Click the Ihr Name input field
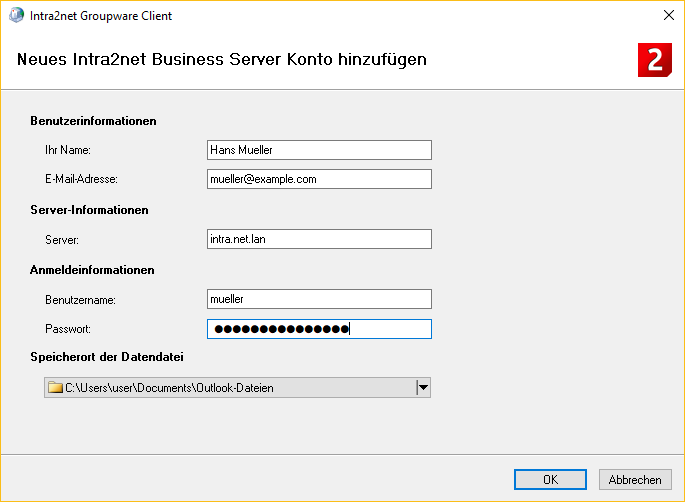Image resolution: width=685 pixels, height=502 pixels. coord(319,150)
